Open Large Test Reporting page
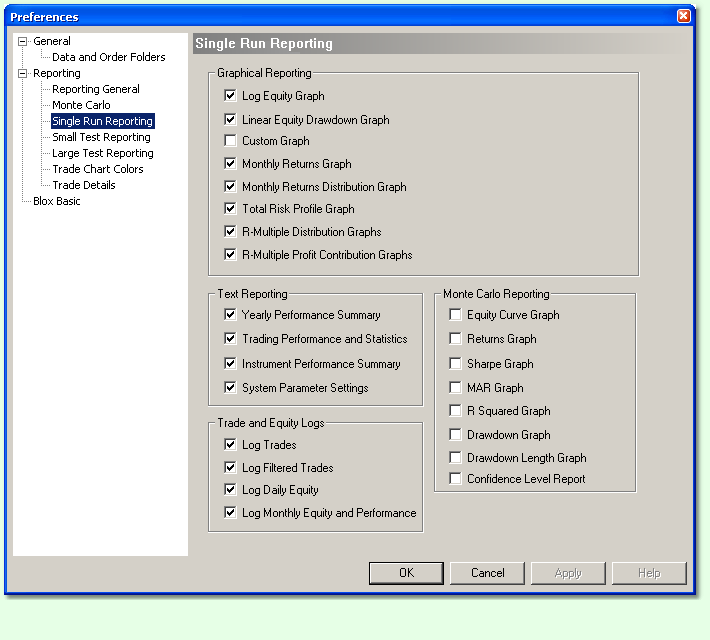This screenshot has width=710, height=640. click(x=103, y=153)
